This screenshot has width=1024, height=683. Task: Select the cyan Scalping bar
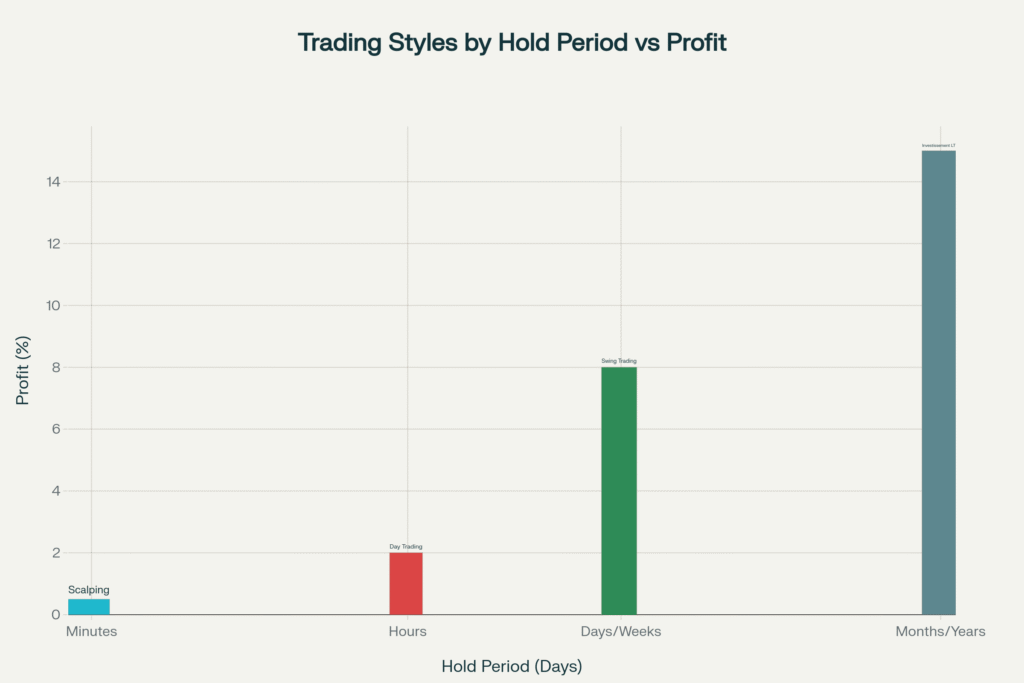[x=89, y=606]
